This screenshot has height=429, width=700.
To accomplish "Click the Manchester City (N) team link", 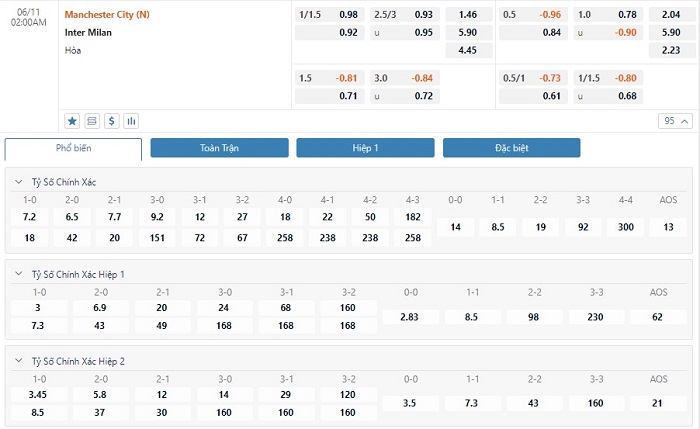I will (x=107, y=15).
